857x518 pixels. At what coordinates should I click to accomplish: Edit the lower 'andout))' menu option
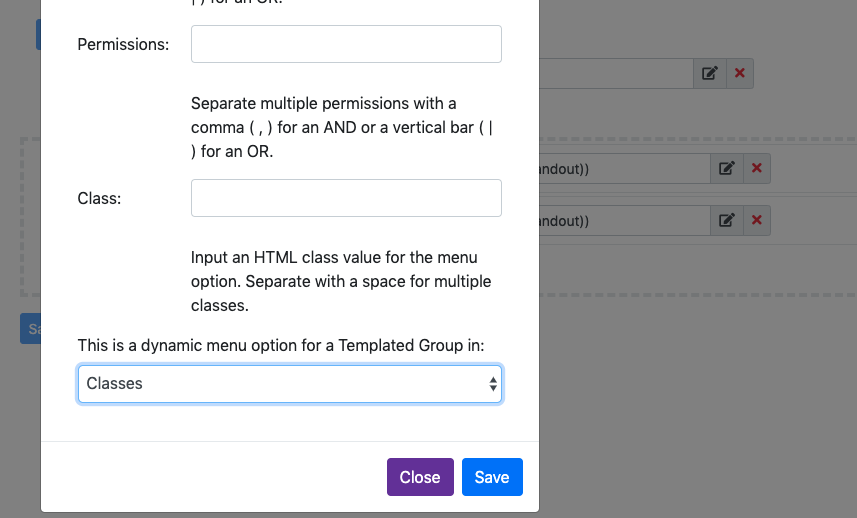[x=726, y=220]
